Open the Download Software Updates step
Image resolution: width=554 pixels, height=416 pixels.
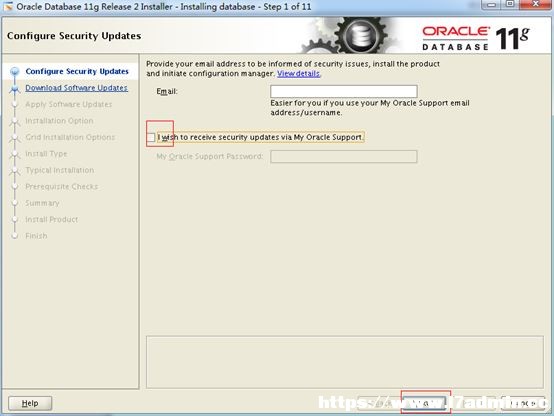coord(76,88)
